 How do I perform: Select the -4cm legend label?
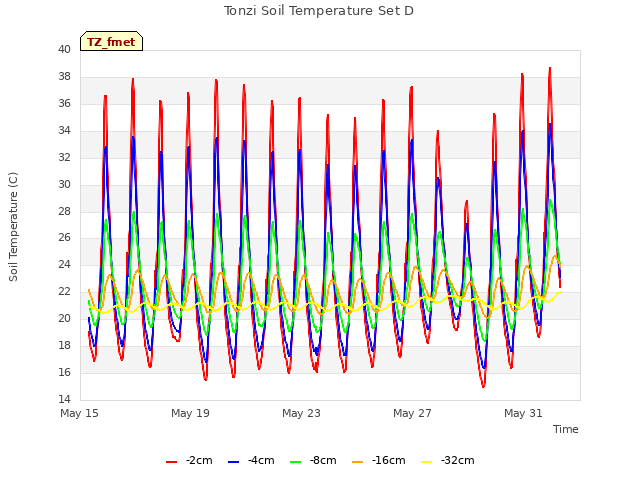[x=261, y=460]
